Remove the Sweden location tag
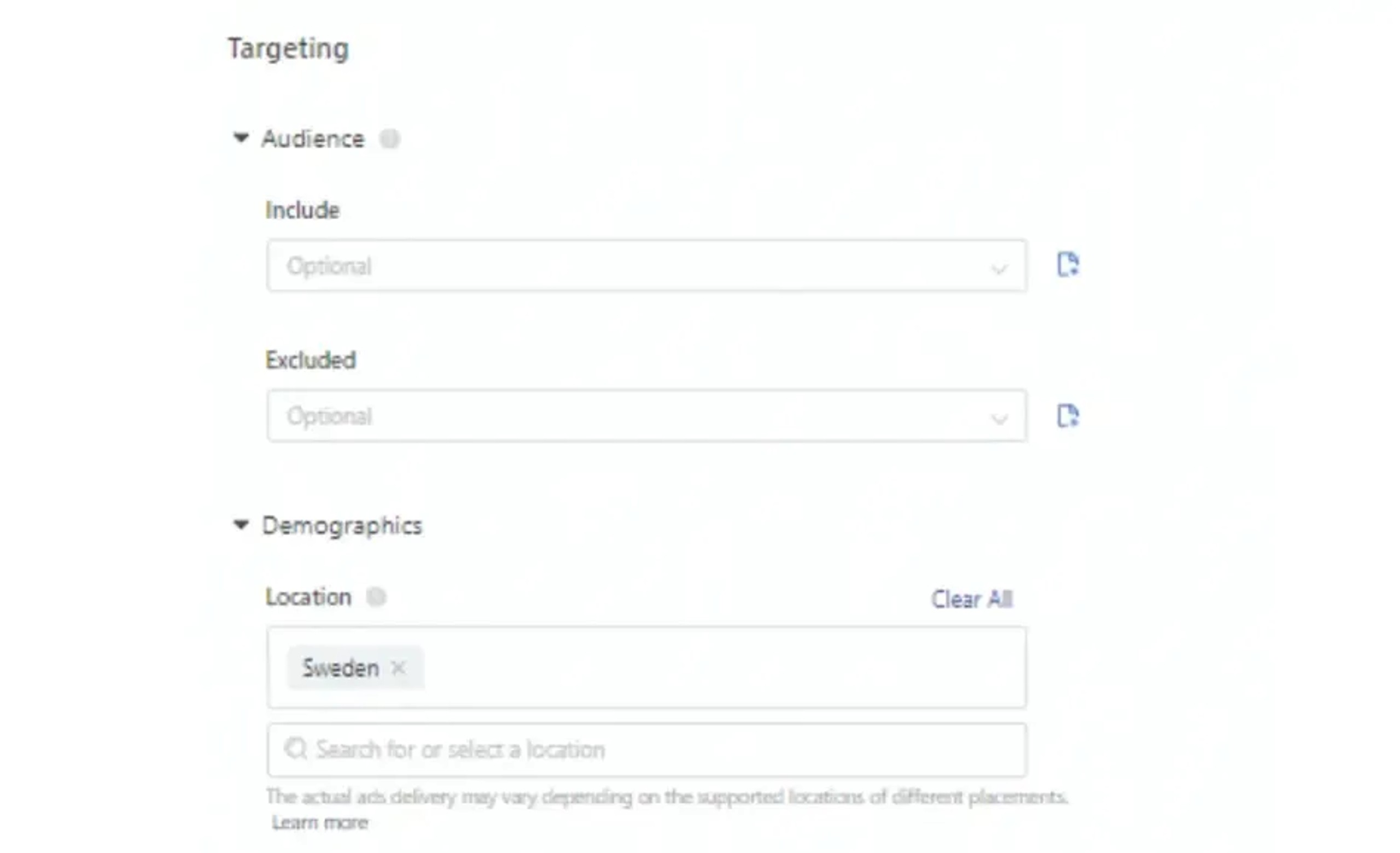The image size is (1400, 853). pyautogui.click(x=398, y=668)
